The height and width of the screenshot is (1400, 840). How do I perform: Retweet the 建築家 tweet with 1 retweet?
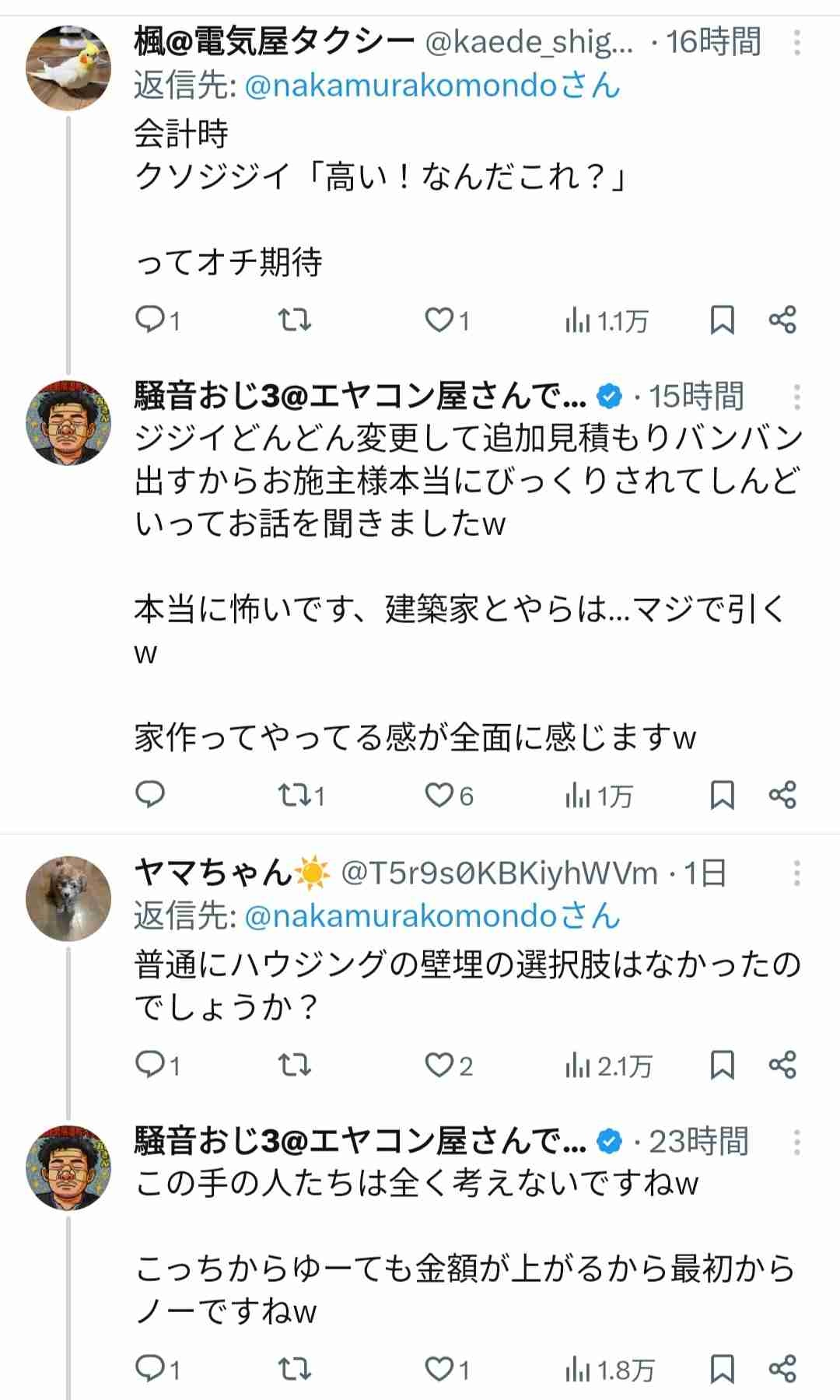295,795
